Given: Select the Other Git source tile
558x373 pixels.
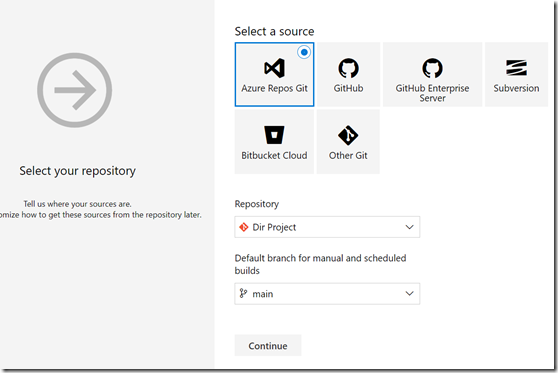Looking at the screenshot, I should click(x=348, y=142).
